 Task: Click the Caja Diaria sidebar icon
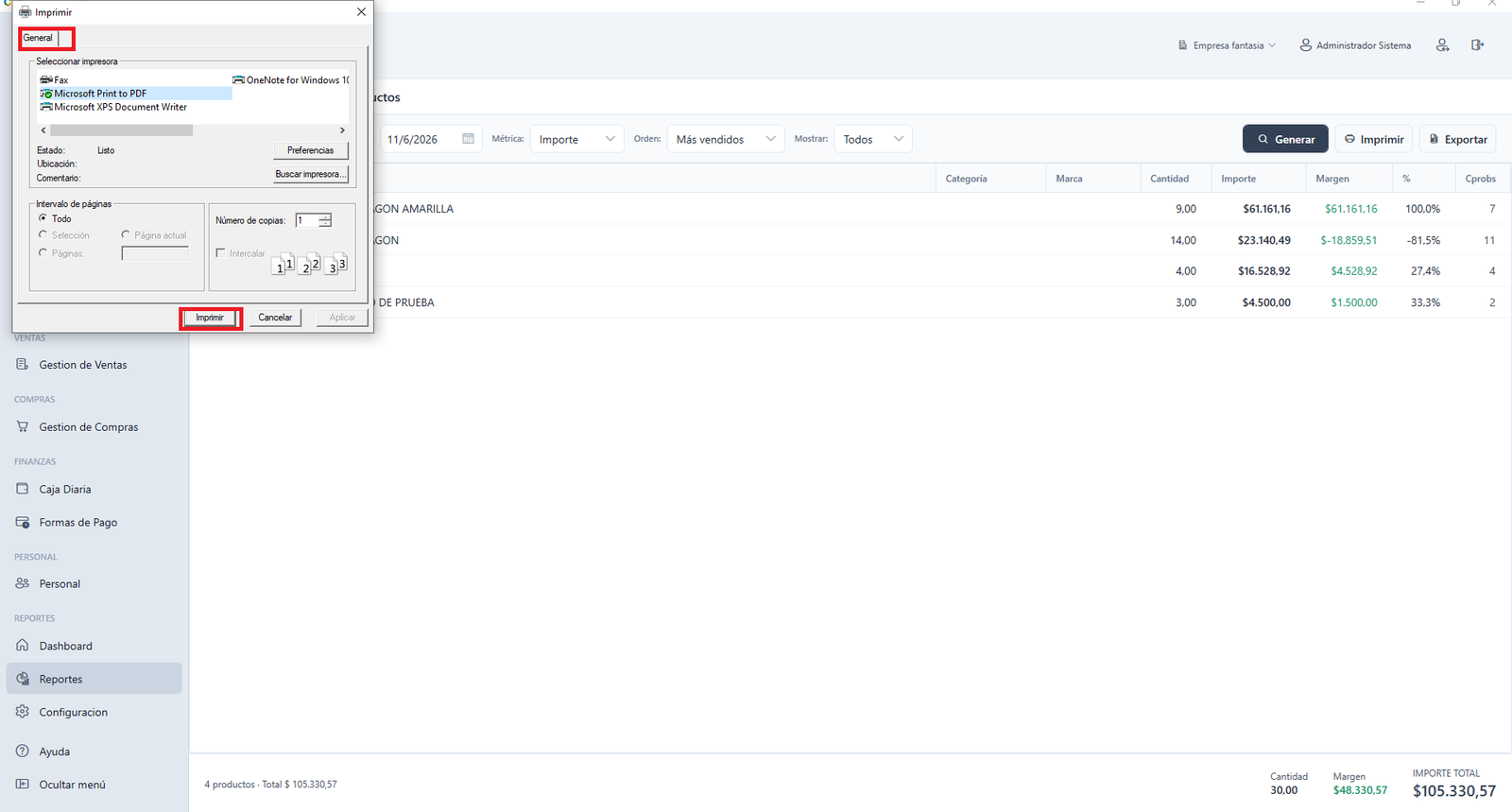23,489
